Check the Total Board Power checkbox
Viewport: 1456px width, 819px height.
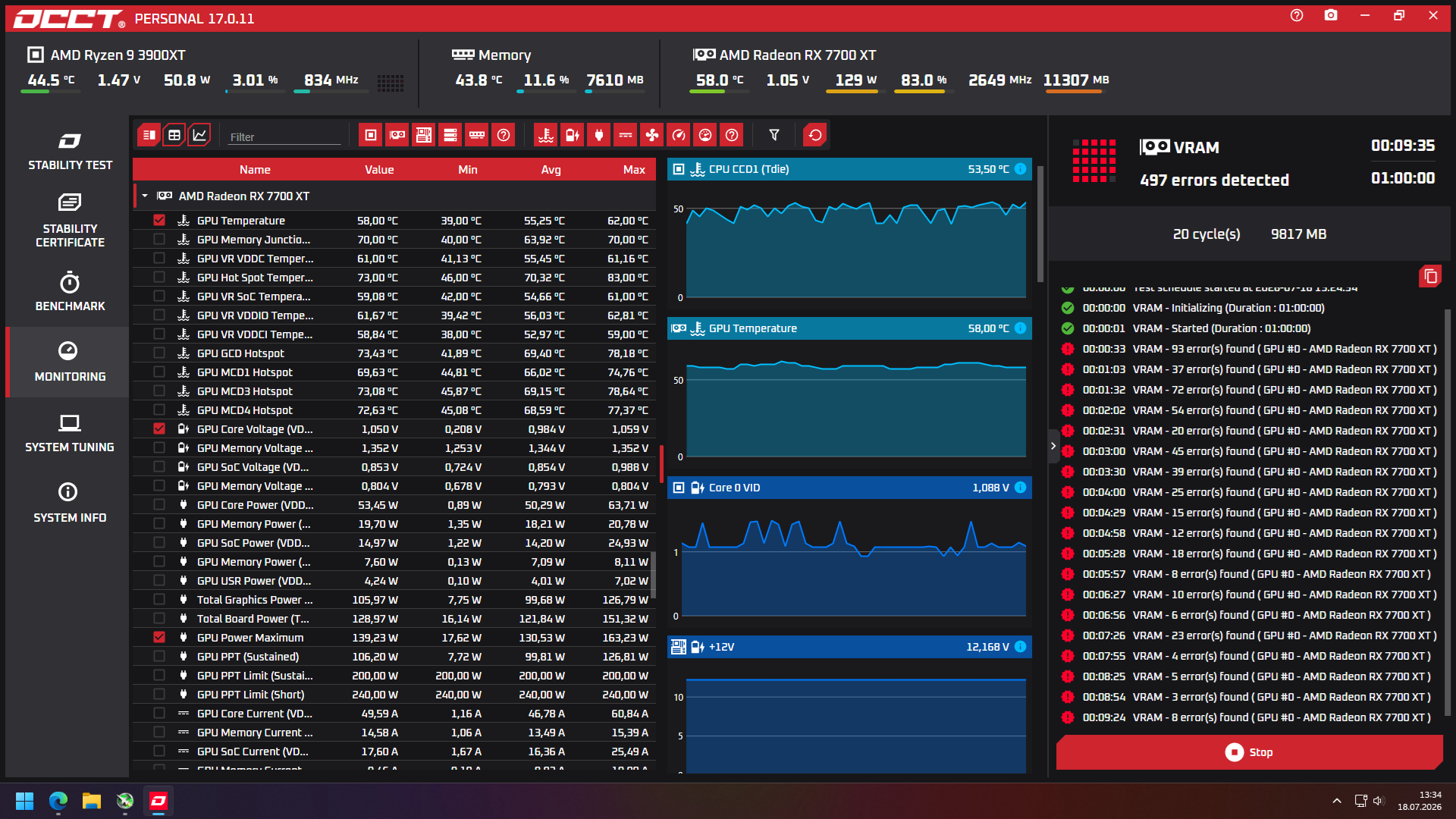(x=159, y=618)
